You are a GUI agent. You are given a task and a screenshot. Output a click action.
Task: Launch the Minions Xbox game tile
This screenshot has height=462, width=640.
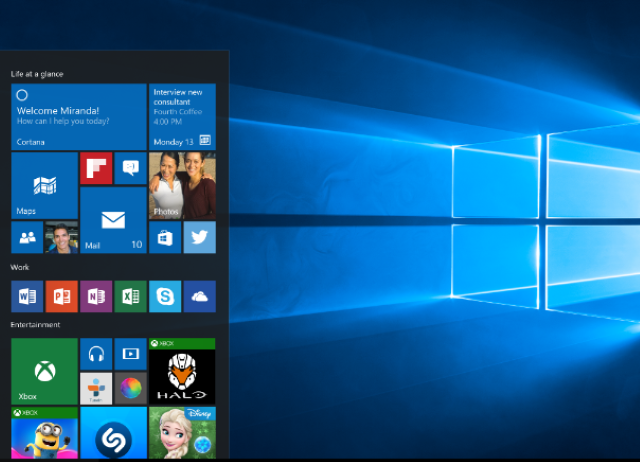coord(44,433)
